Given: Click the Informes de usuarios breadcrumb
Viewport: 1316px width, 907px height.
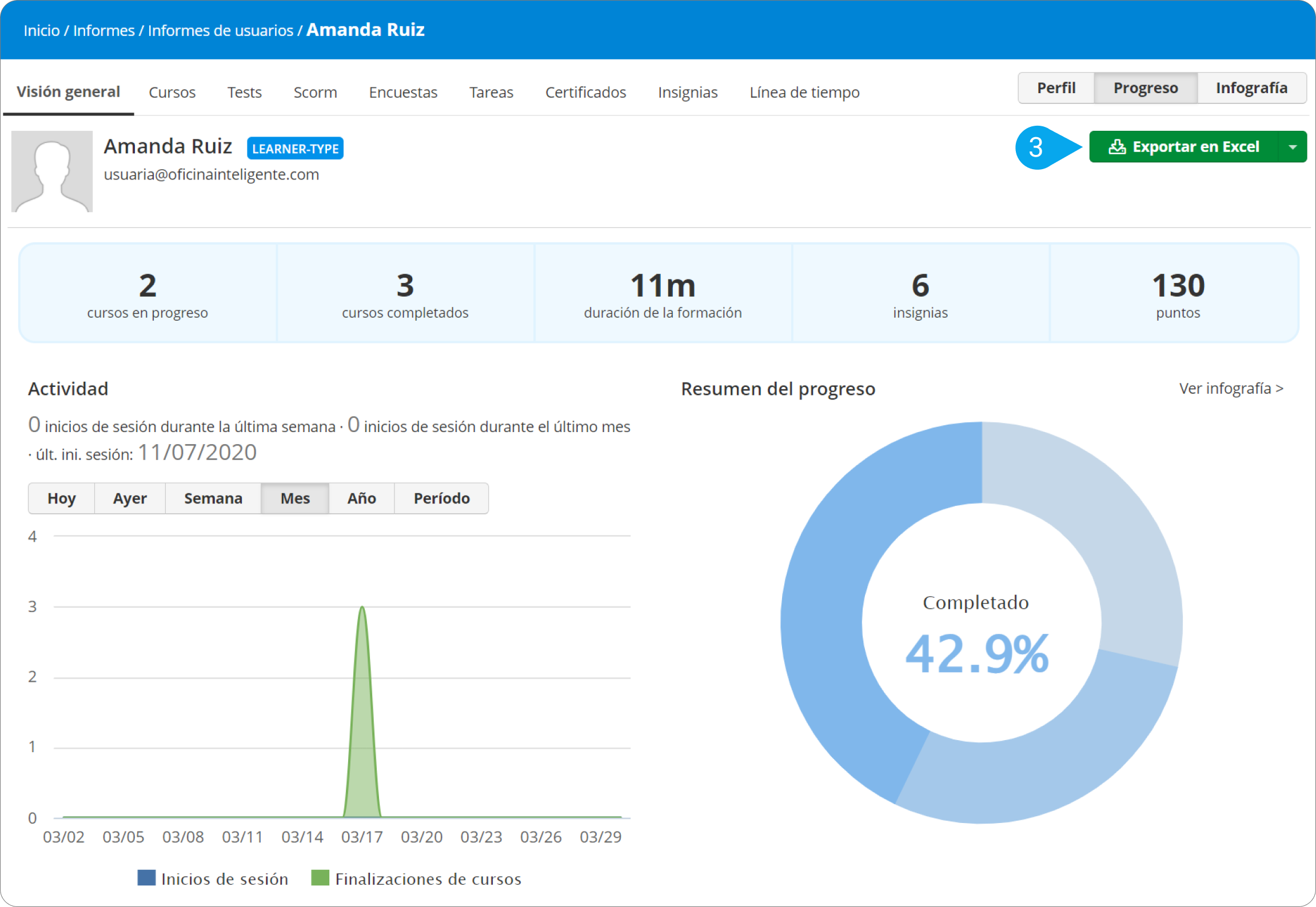Looking at the screenshot, I should [220, 30].
